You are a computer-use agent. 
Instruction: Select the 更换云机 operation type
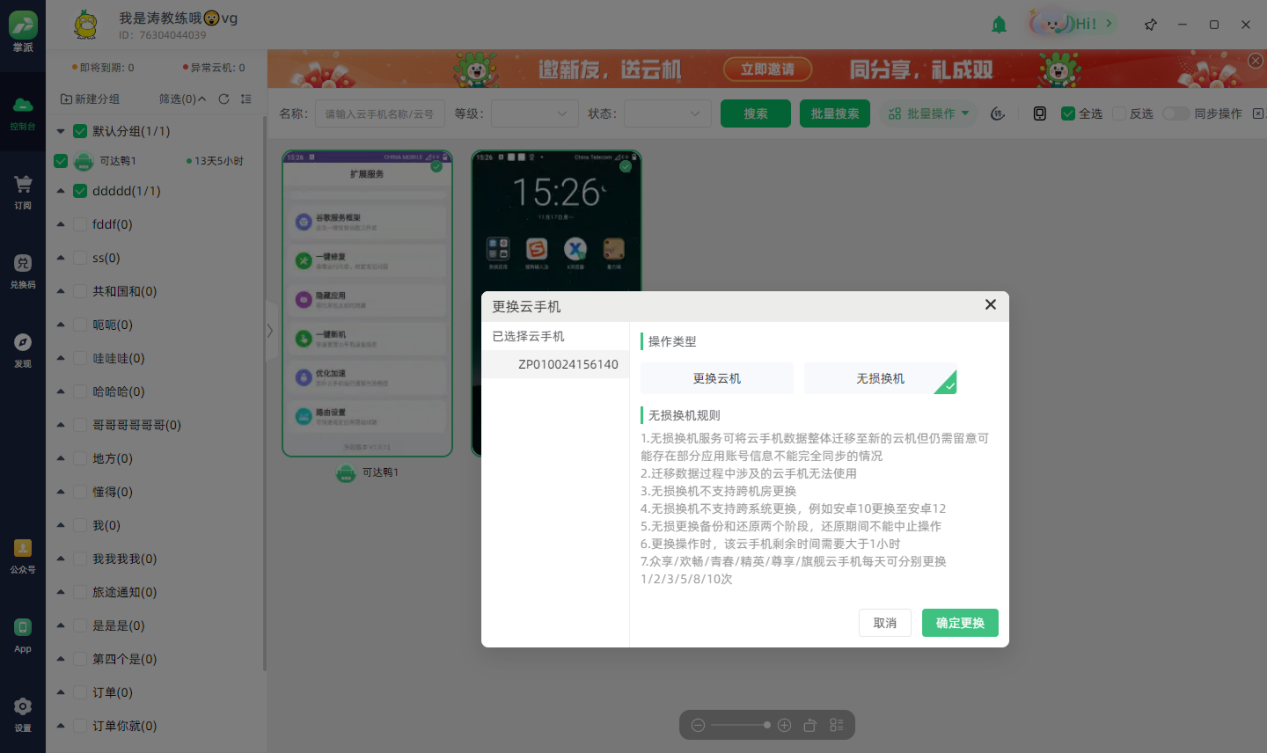click(x=717, y=379)
